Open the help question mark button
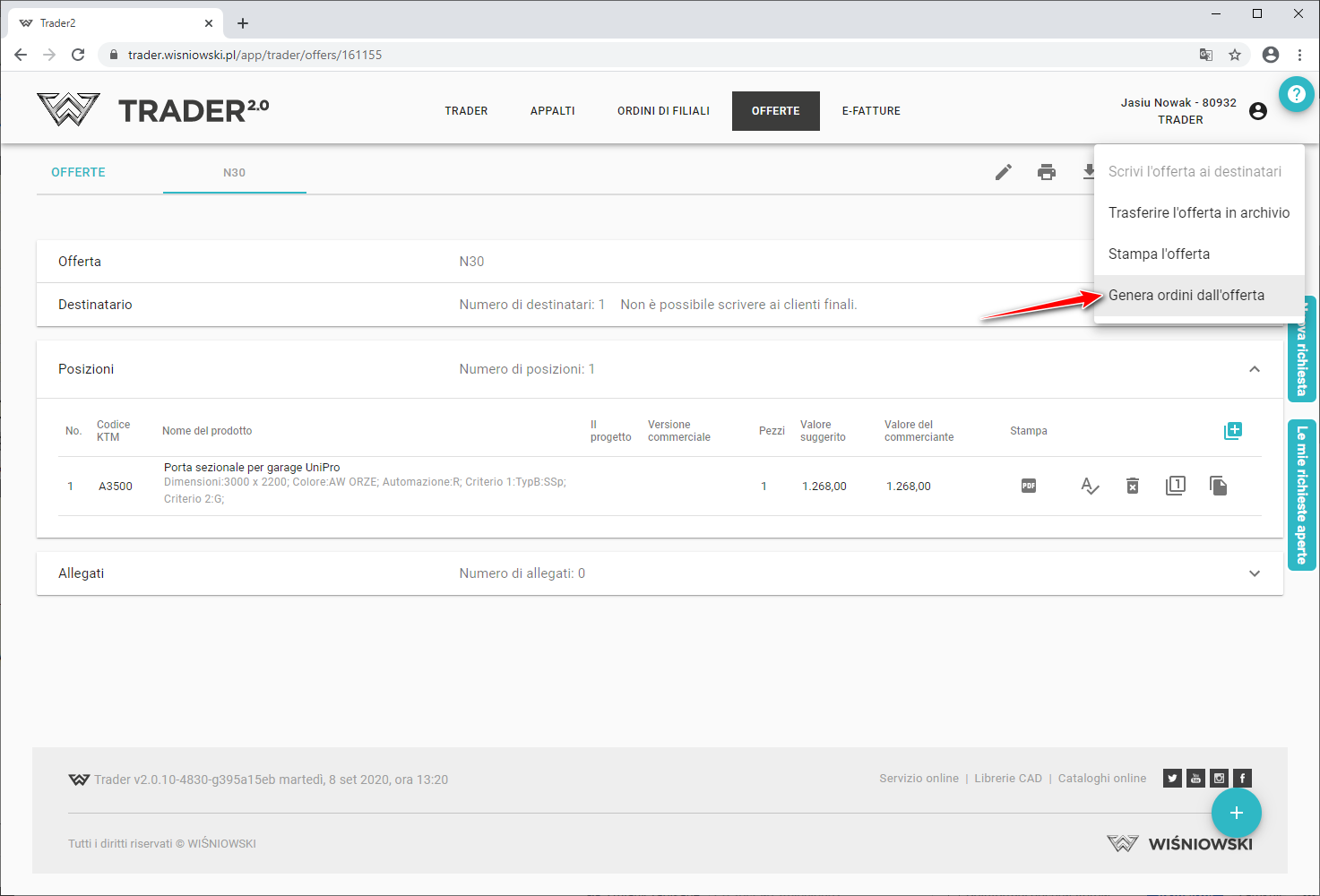Screen dimensions: 1320x896 1296,94
